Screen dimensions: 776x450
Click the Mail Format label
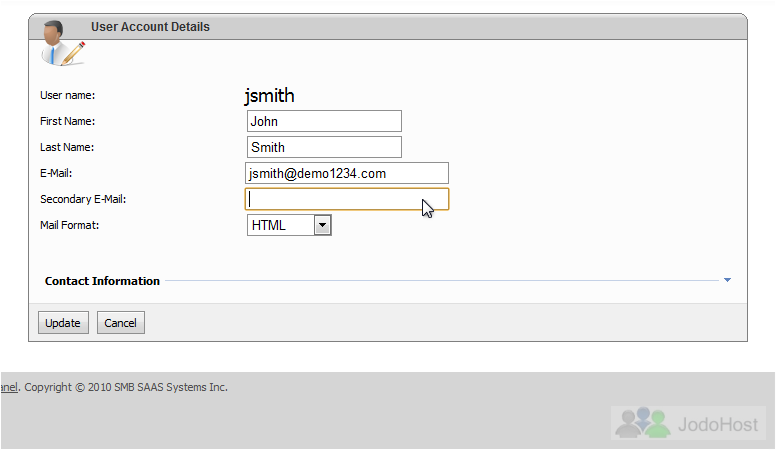70,225
